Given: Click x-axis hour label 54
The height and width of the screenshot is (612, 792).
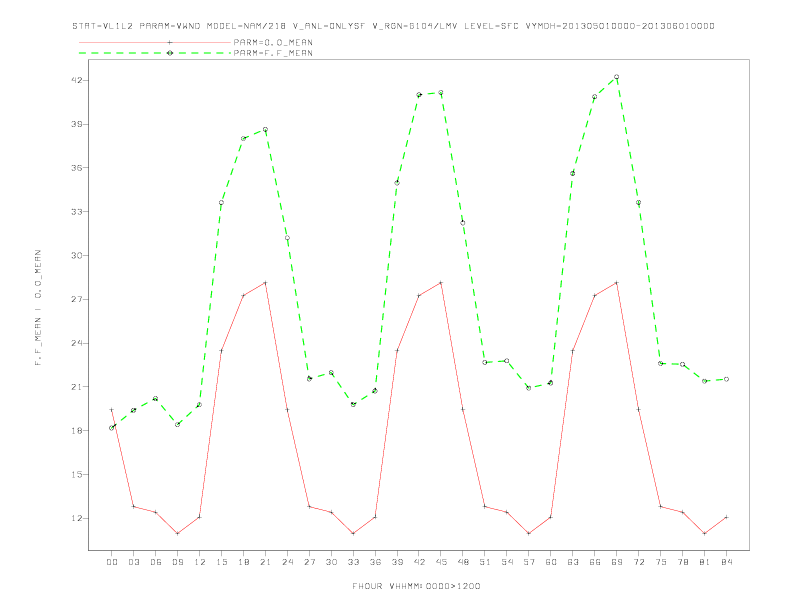Looking at the screenshot, I should coord(507,562).
